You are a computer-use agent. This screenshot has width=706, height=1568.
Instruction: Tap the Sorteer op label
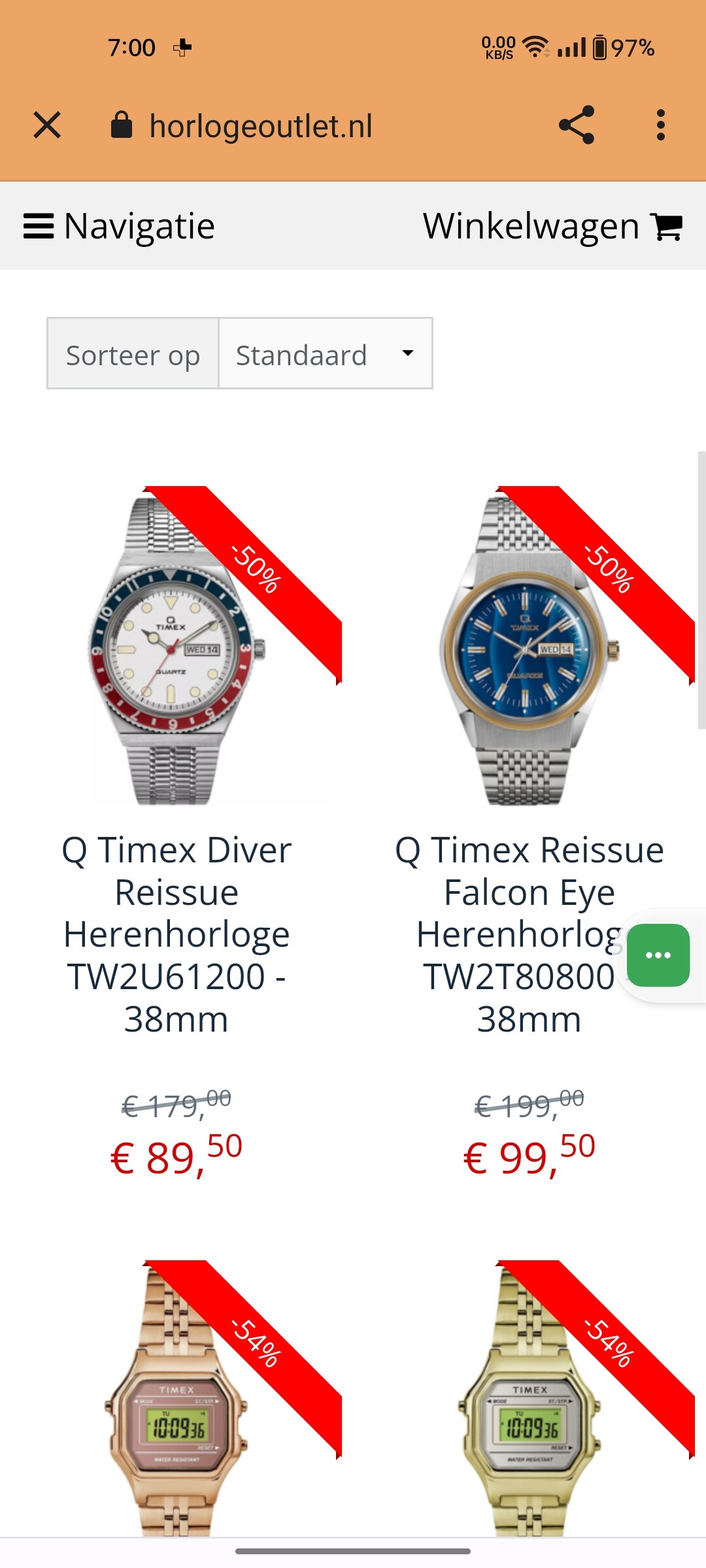(x=133, y=353)
